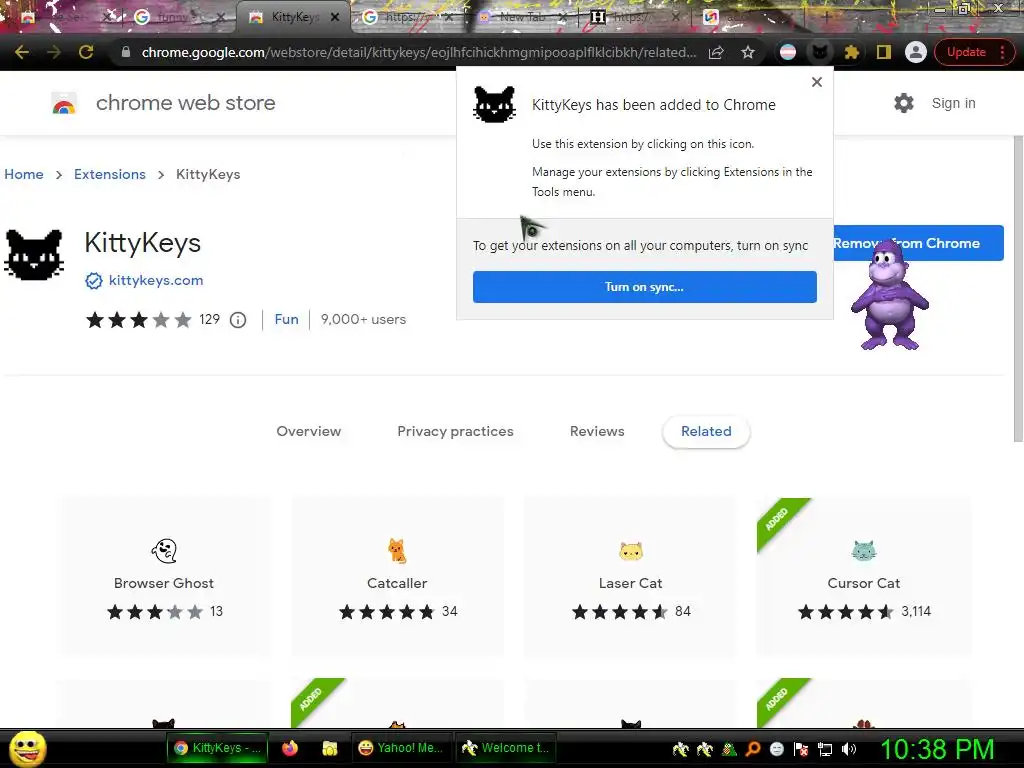The height and width of the screenshot is (768, 1024).
Task: Click the 9,000+ users text
Action: (363, 319)
